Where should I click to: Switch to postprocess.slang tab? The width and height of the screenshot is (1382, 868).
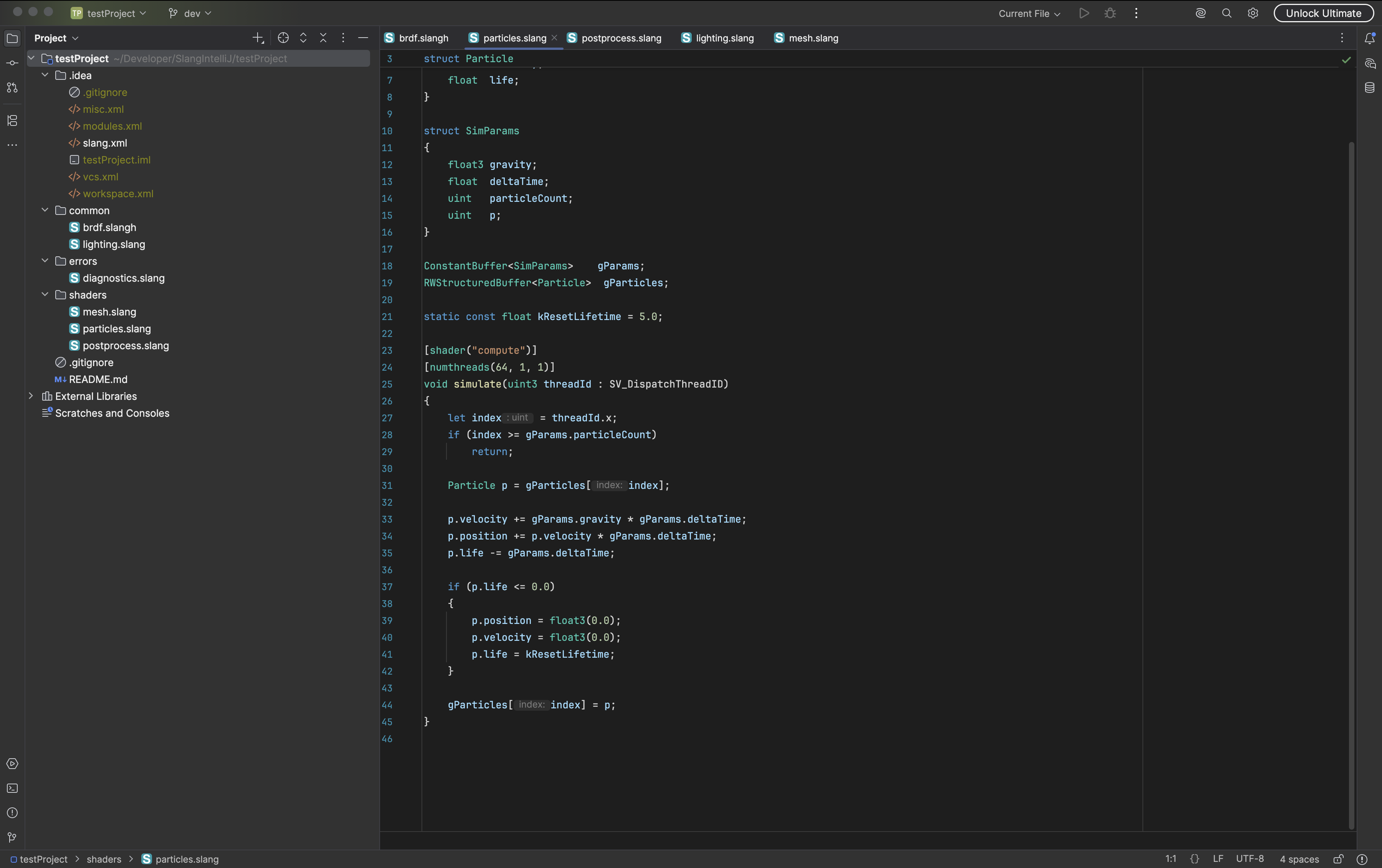tap(614, 38)
